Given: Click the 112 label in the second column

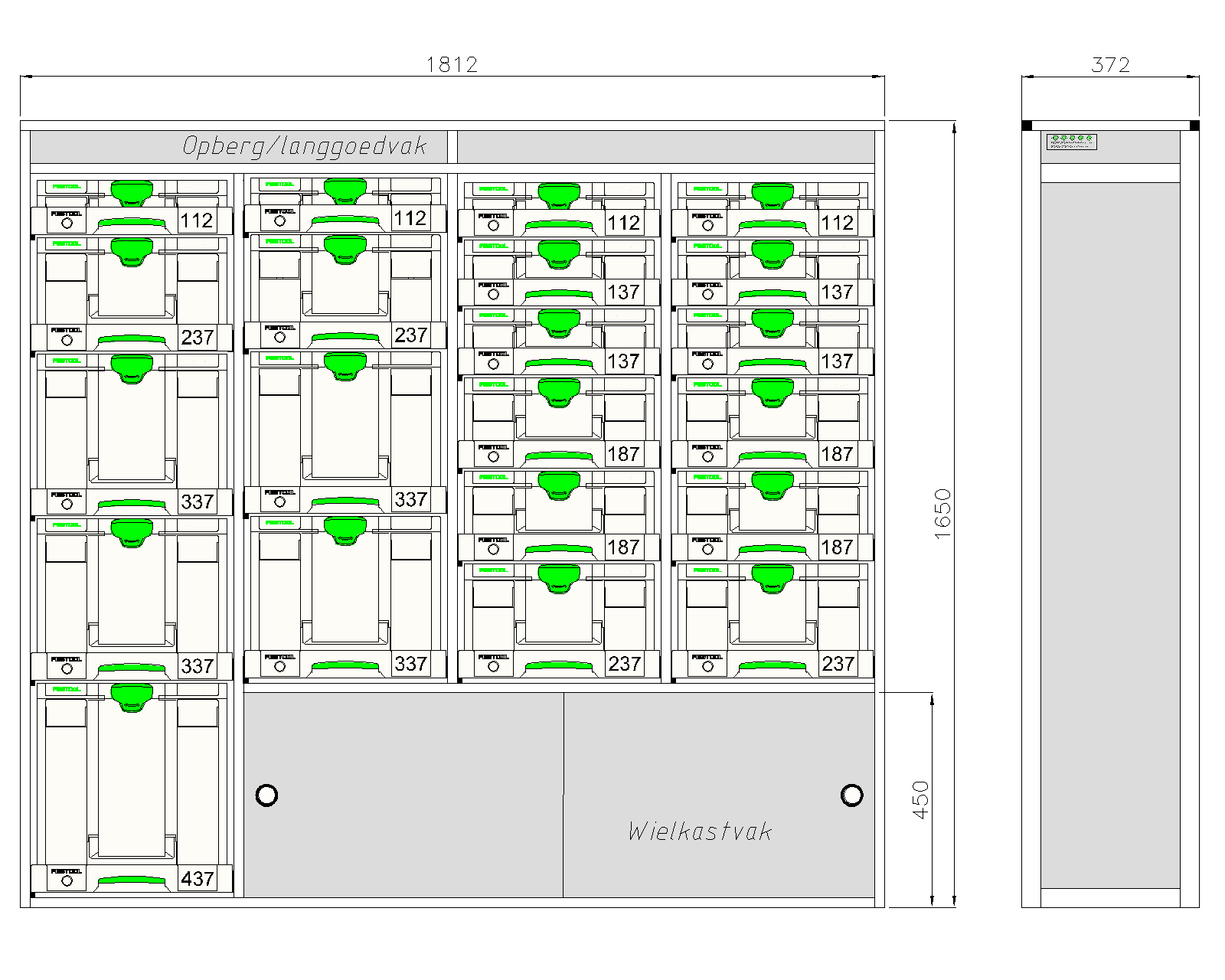Looking at the screenshot, I should pos(410,218).
